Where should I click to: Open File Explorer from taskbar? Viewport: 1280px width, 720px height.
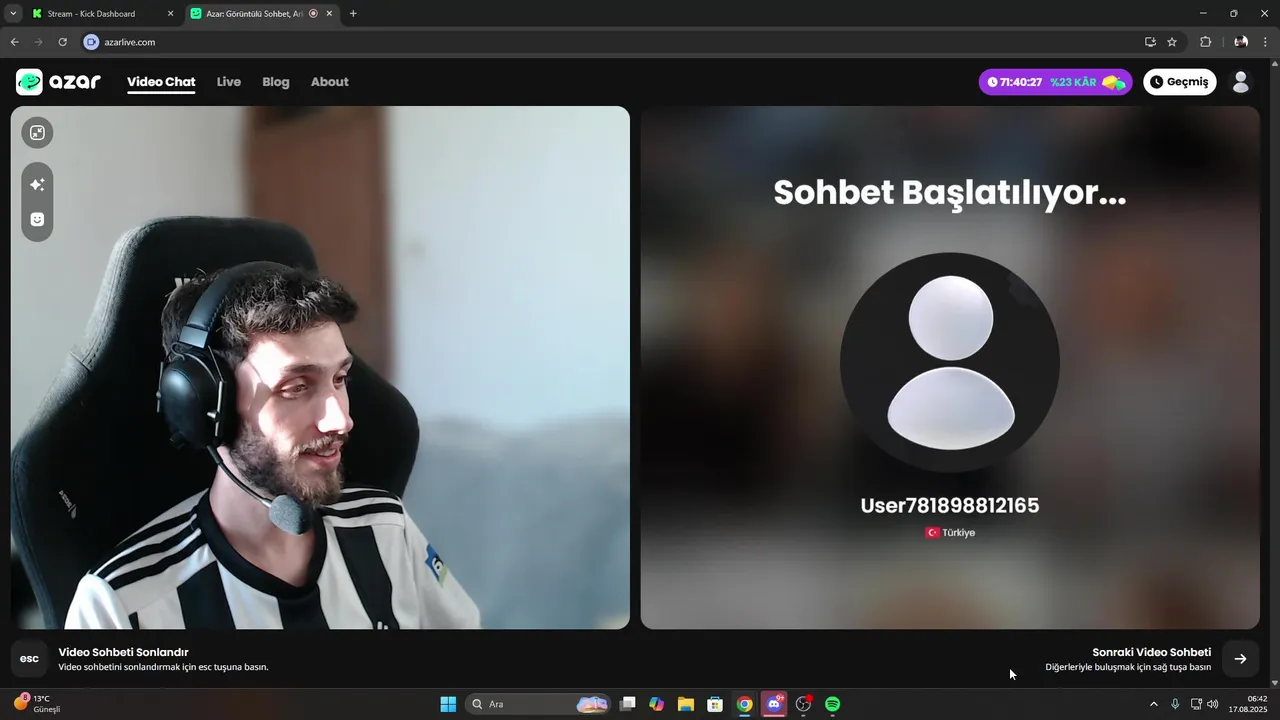[685, 704]
